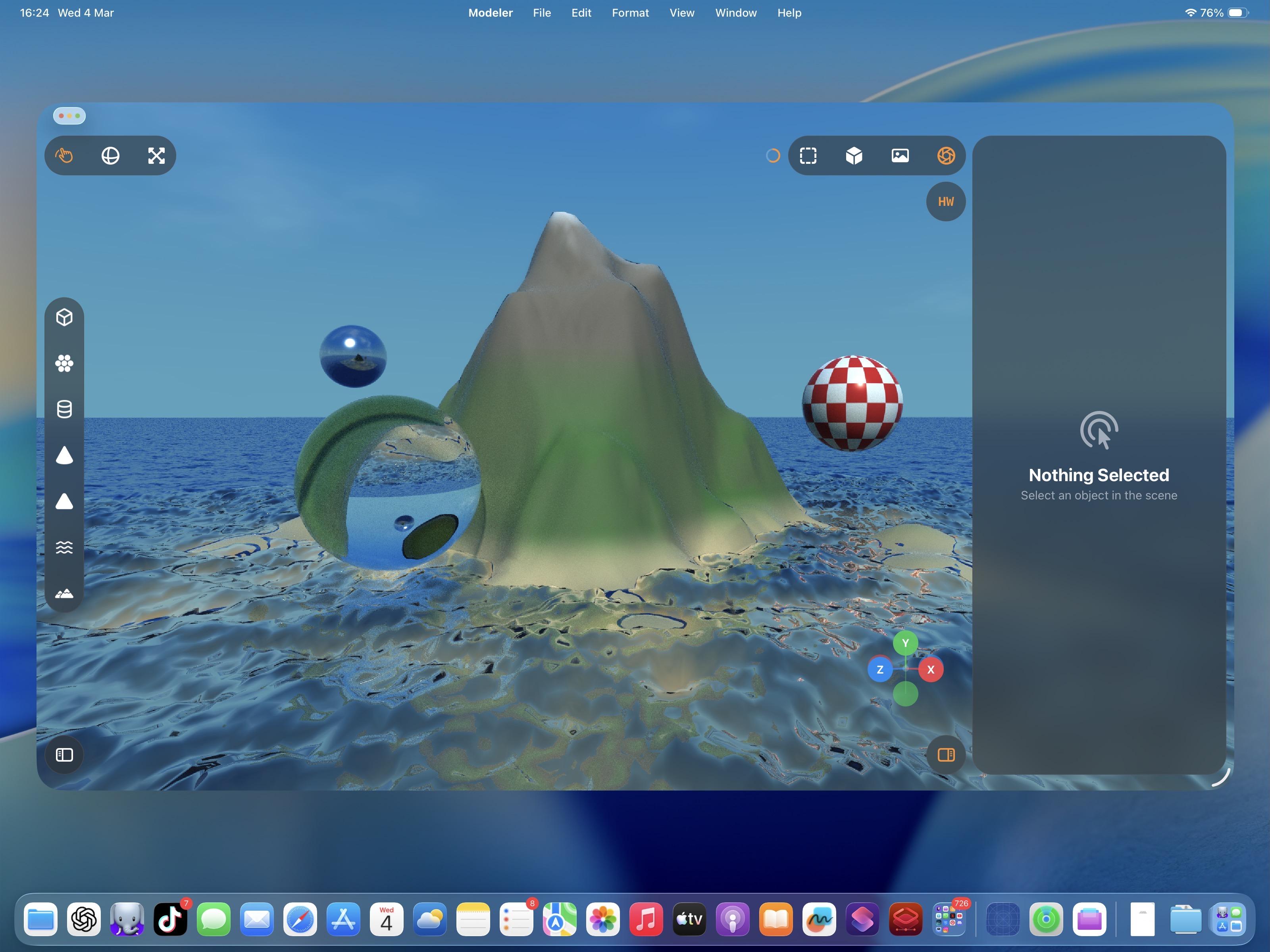The width and height of the screenshot is (1270, 952).
Task: Open Freeform from the dock
Action: click(819, 920)
